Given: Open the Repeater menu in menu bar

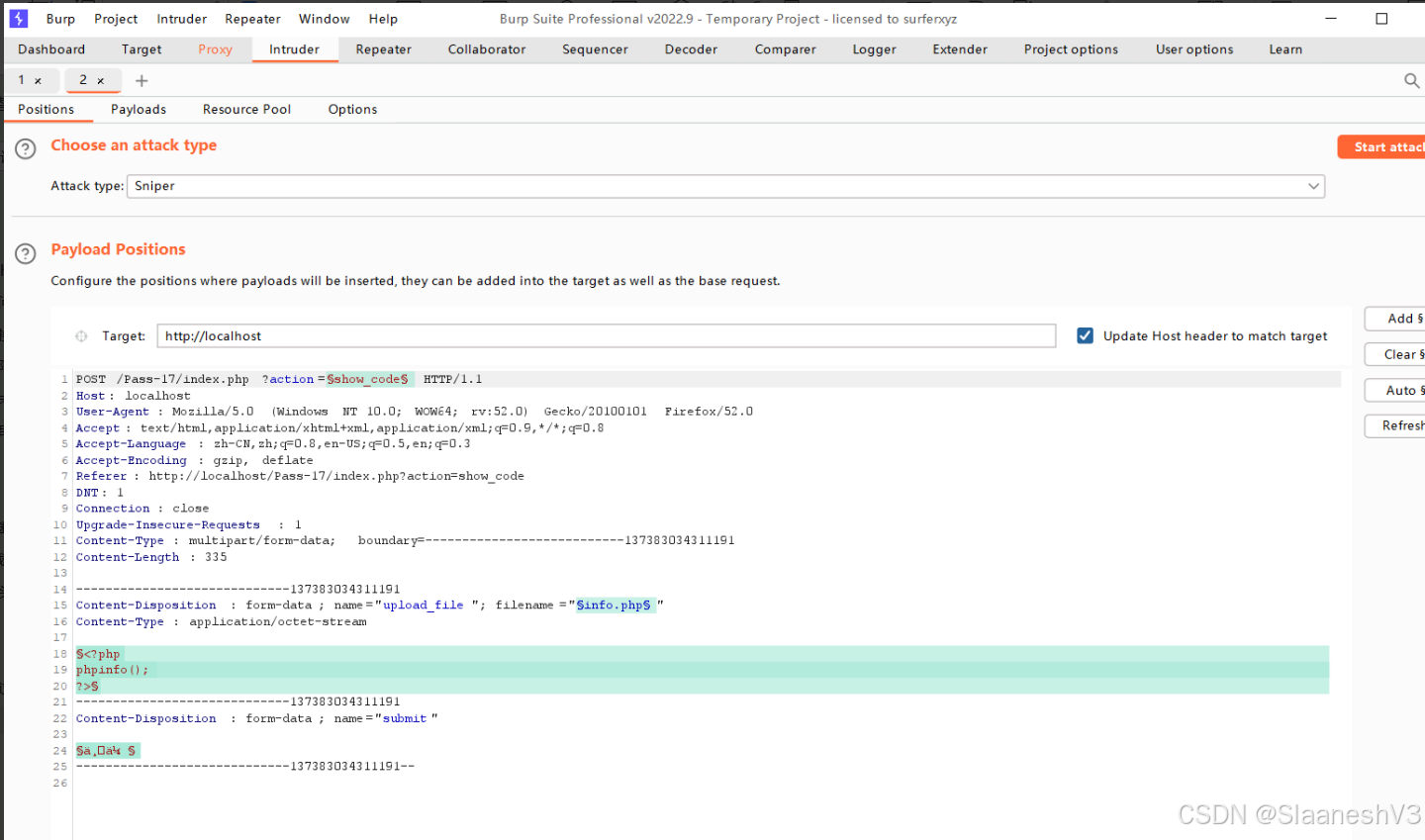Looking at the screenshot, I should 252,19.
